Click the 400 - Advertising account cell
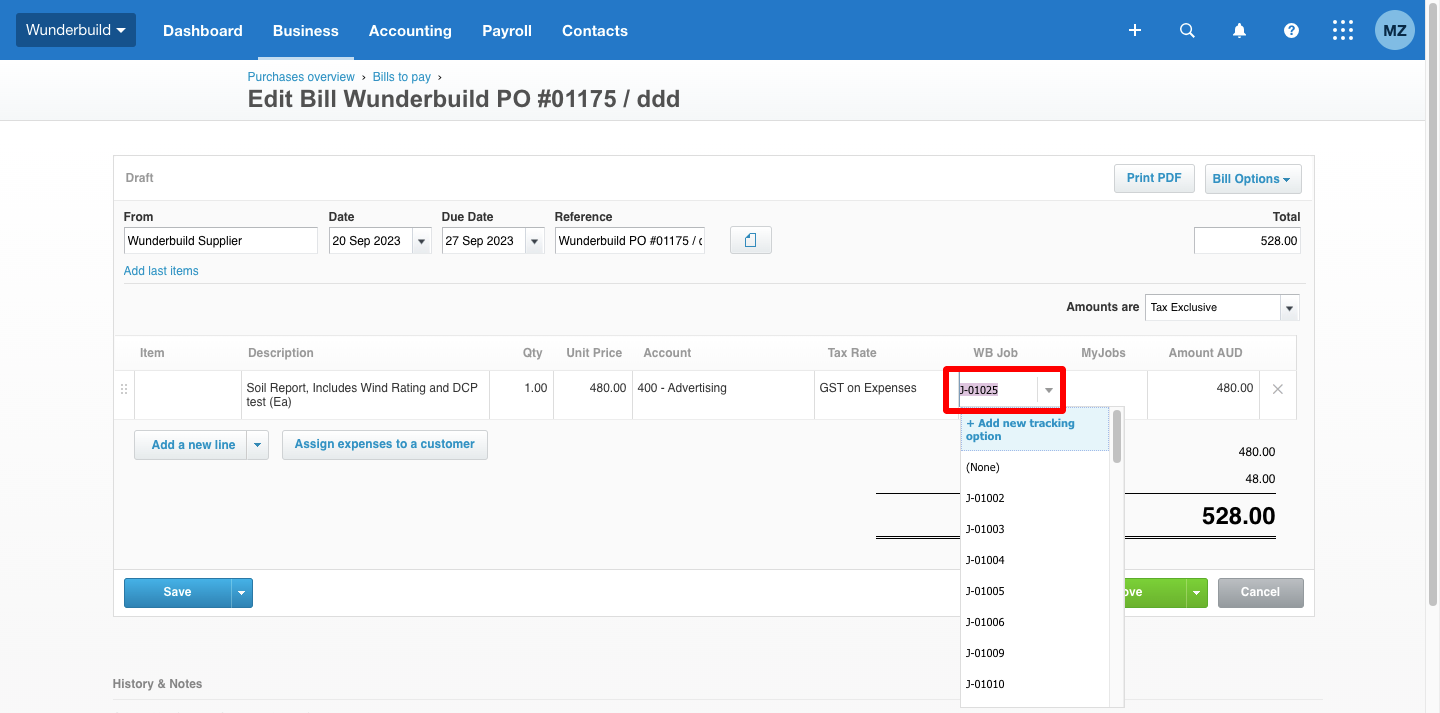The height and width of the screenshot is (713, 1440). [723, 395]
